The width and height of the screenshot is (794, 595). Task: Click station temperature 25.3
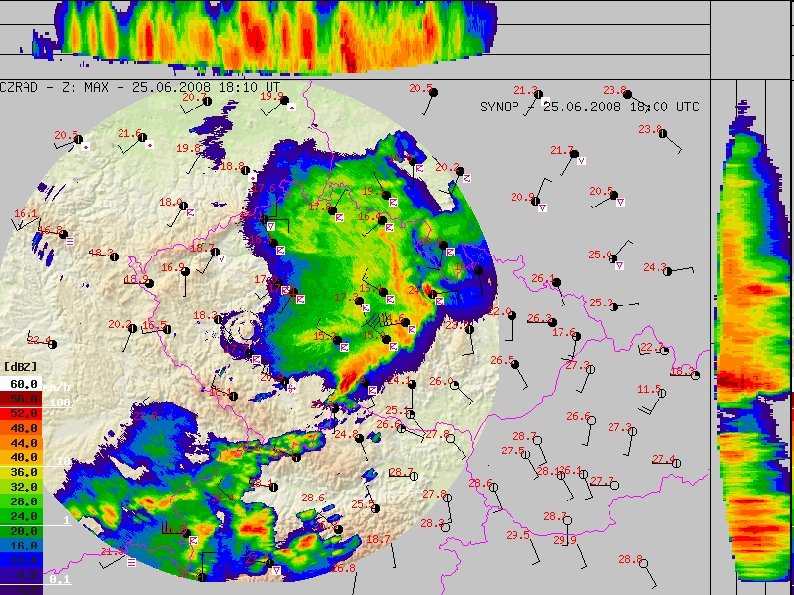[601, 302]
